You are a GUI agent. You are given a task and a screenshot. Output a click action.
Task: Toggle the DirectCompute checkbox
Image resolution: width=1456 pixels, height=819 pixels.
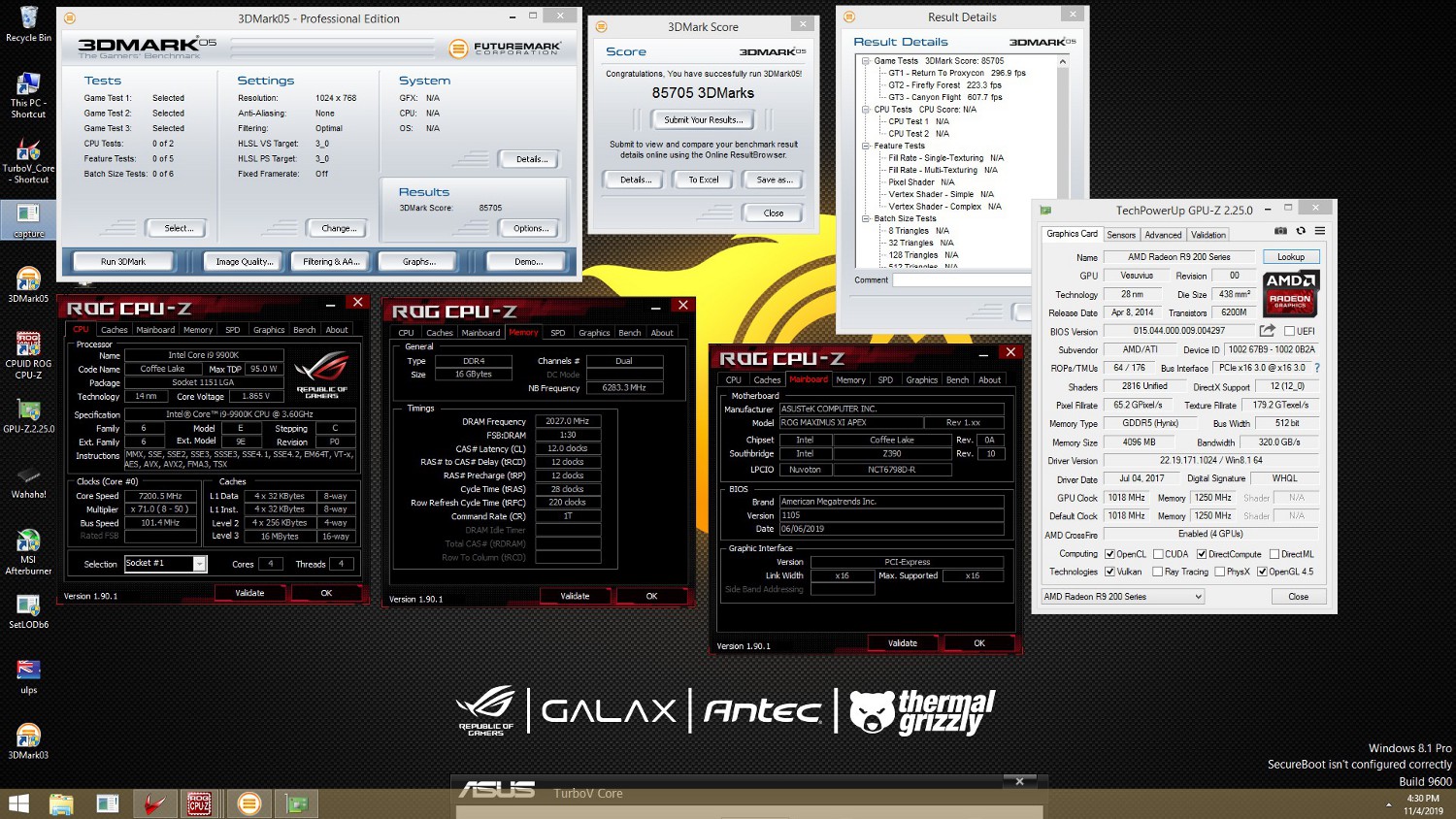[x=1202, y=554]
